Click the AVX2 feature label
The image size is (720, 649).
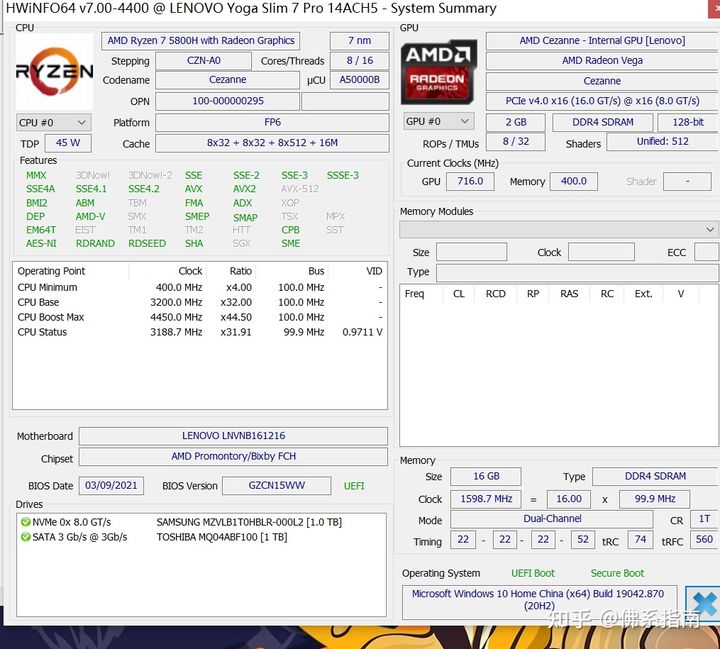244,189
